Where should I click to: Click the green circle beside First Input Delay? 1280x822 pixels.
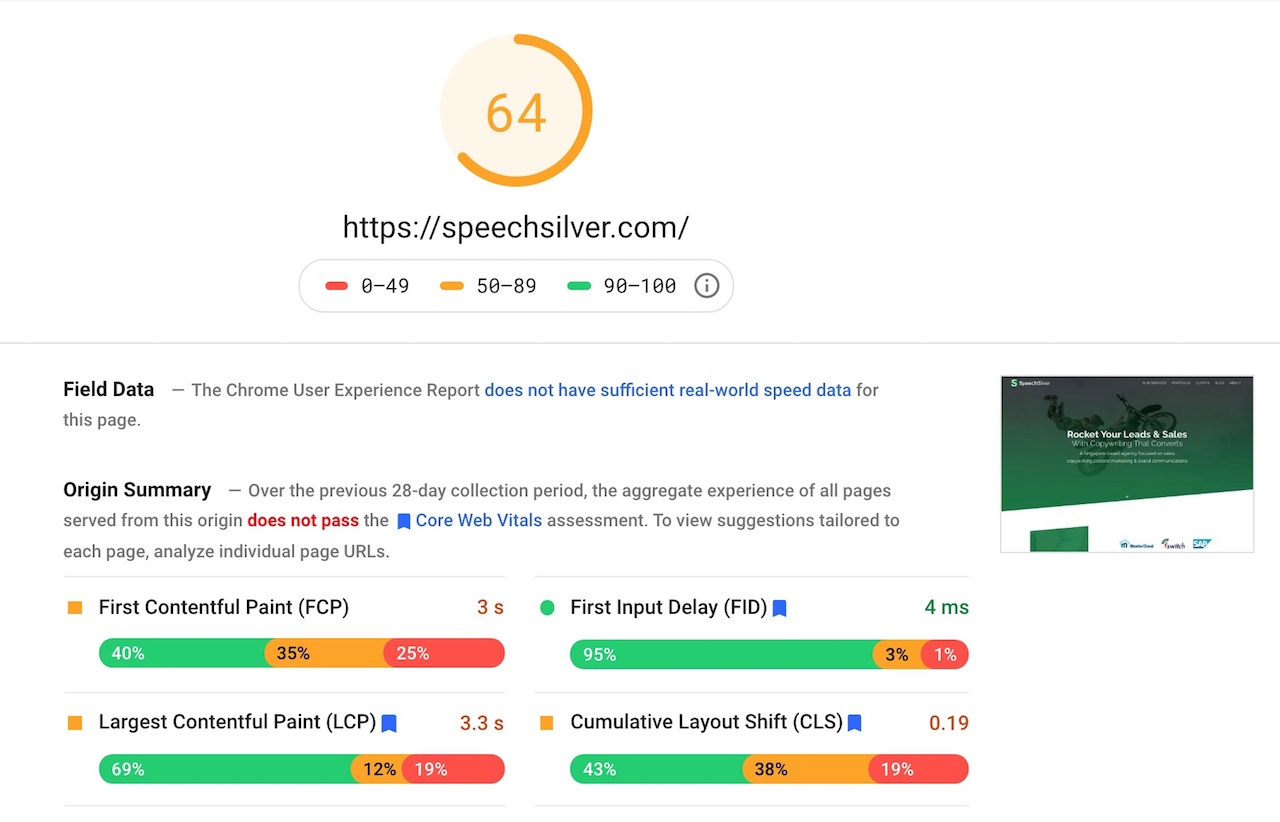click(547, 607)
